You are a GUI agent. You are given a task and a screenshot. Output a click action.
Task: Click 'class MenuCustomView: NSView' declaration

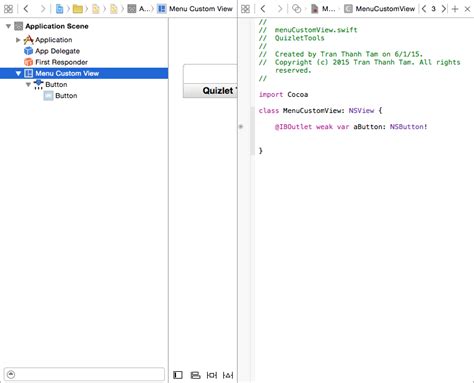tap(320, 111)
